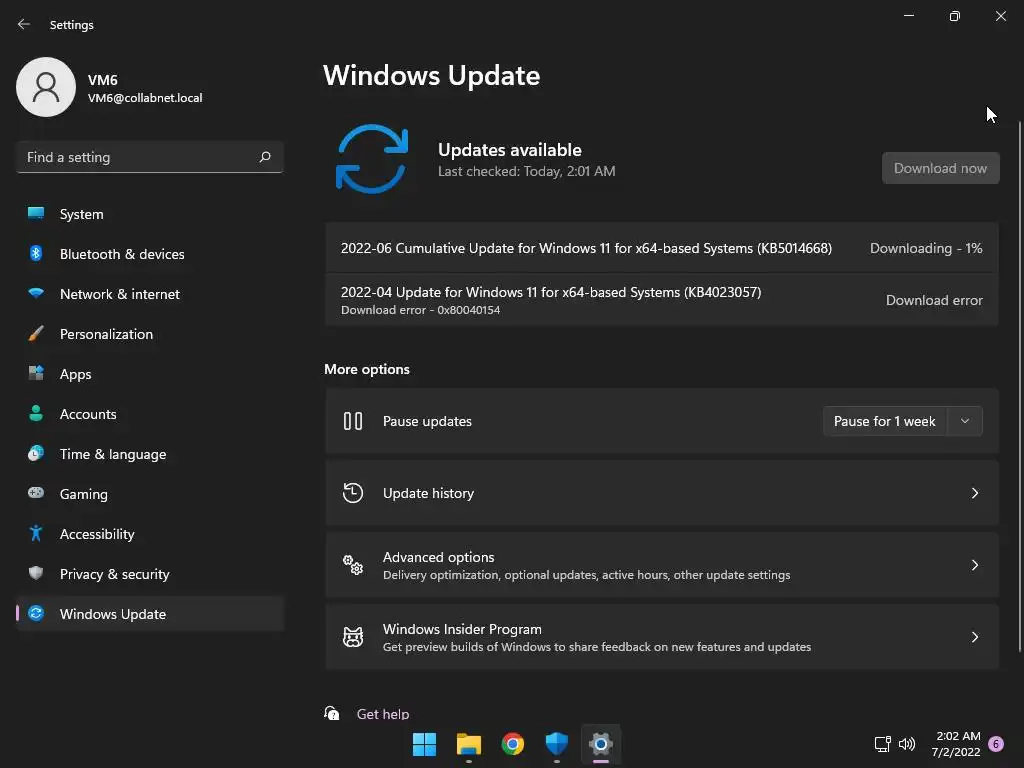Click the Downloading - 1% status
The height and width of the screenshot is (768, 1024).
(x=925, y=248)
